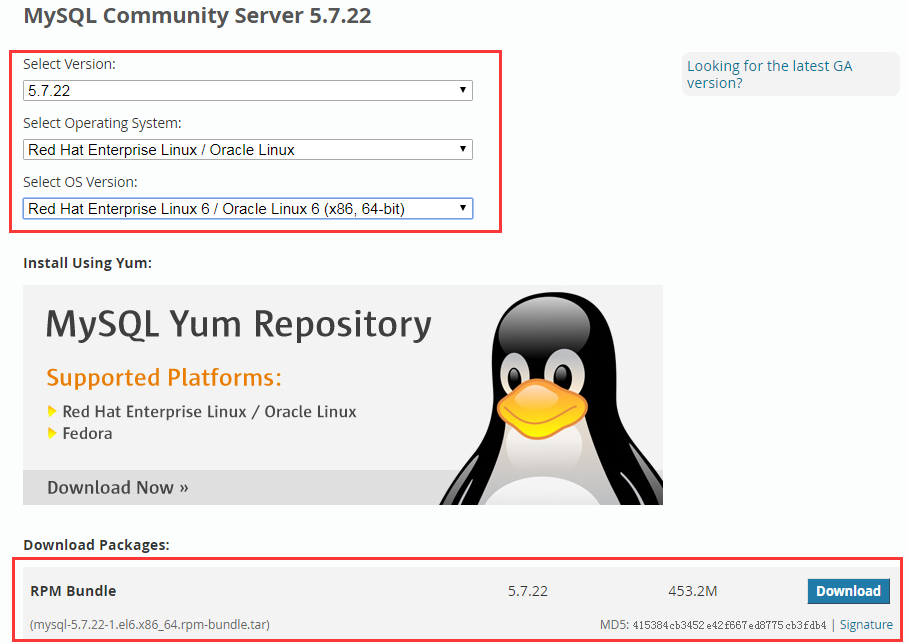Viewport: 908px width, 644px height.
Task: Click the 'RPM Bundle' package name
Action: 73,591
